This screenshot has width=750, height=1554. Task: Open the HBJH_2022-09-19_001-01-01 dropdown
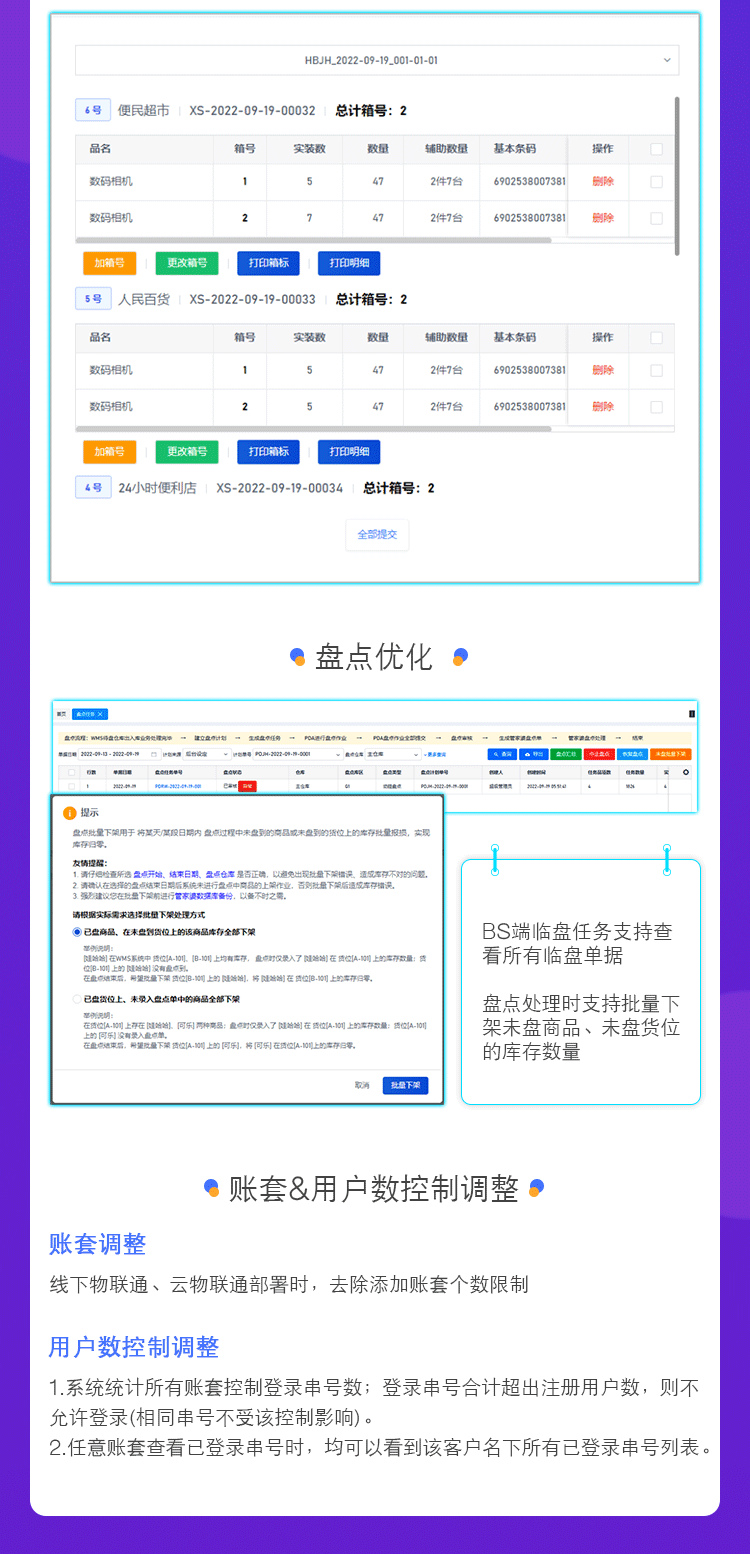[x=376, y=60]
